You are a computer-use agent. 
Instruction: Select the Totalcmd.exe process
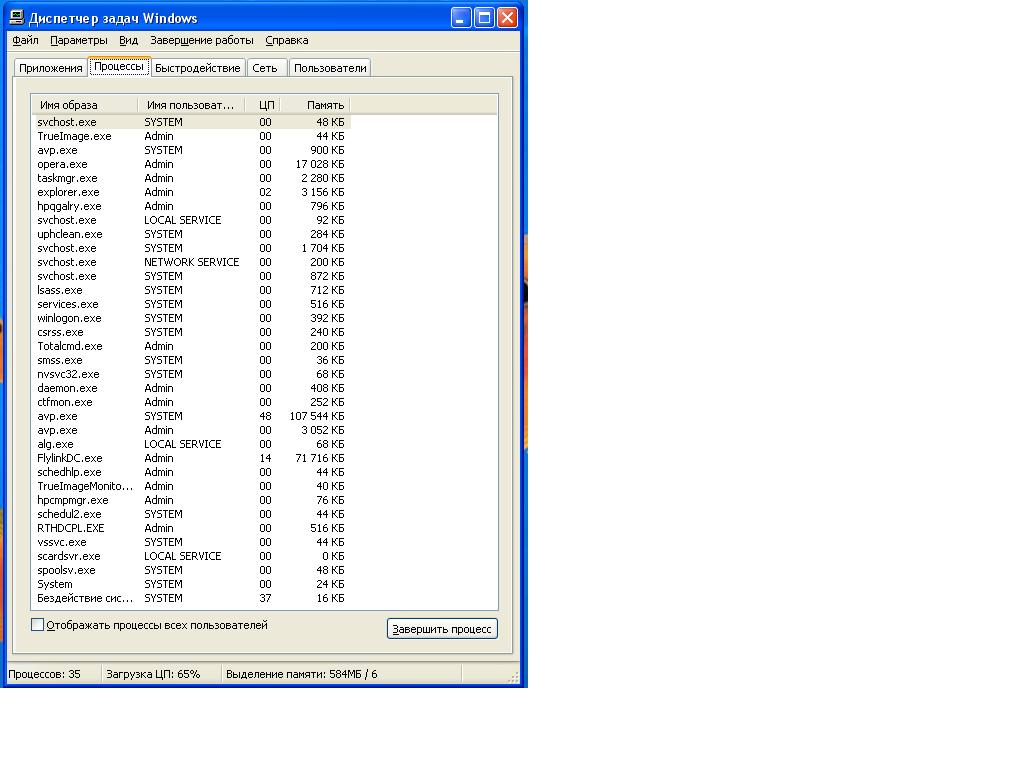[x=191, y=347]
